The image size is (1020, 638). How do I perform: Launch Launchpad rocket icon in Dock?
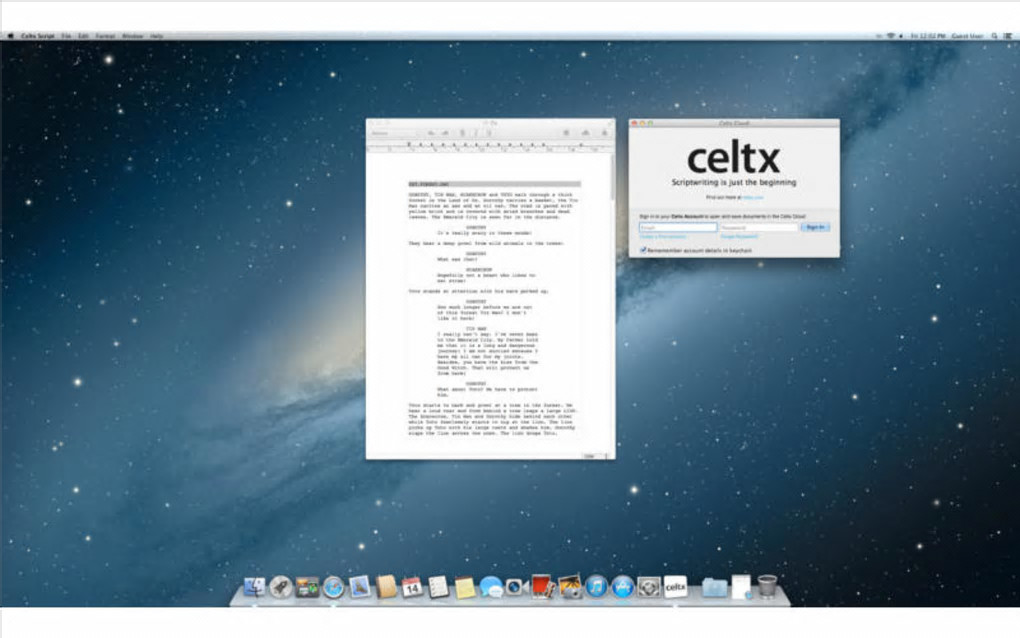(281, 587)
